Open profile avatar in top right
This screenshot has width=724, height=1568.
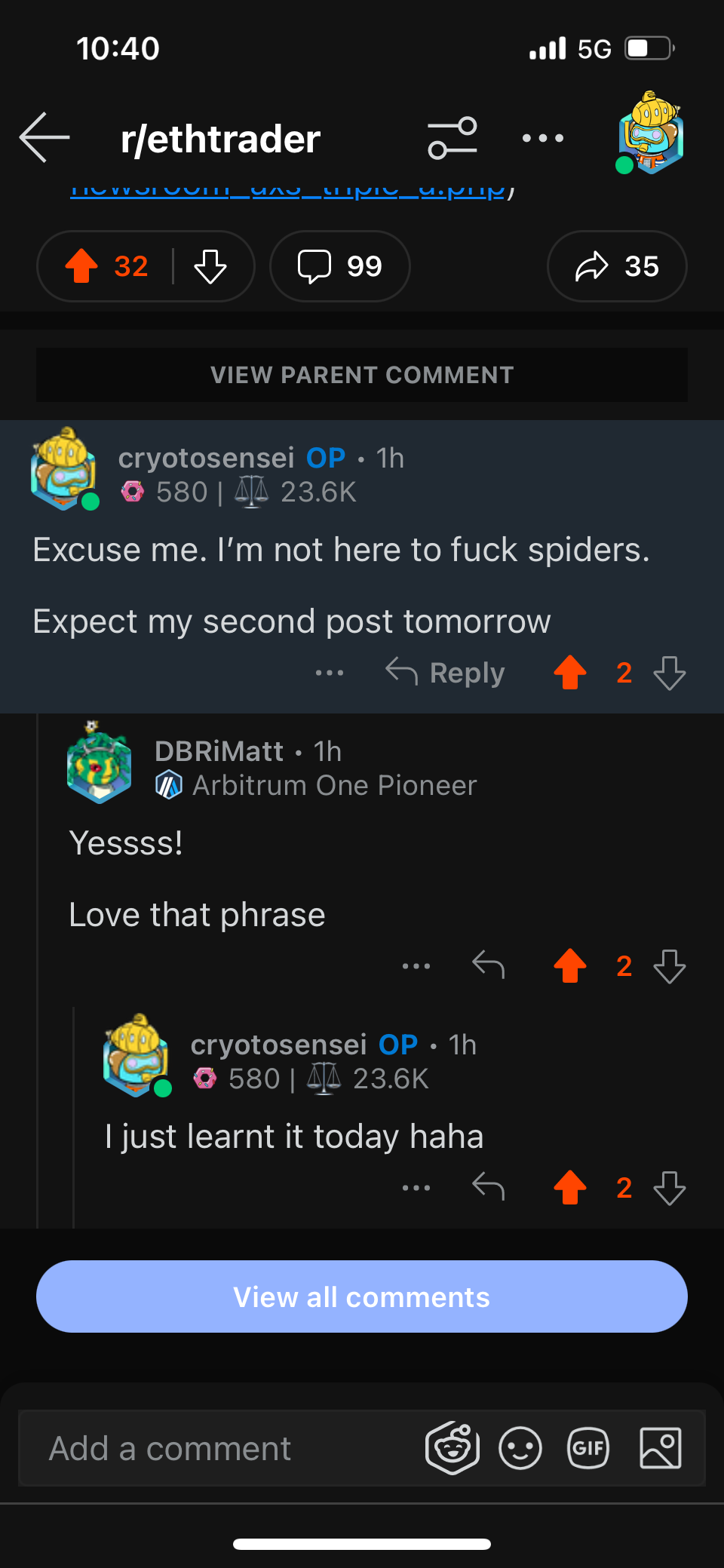coord(650,133)
